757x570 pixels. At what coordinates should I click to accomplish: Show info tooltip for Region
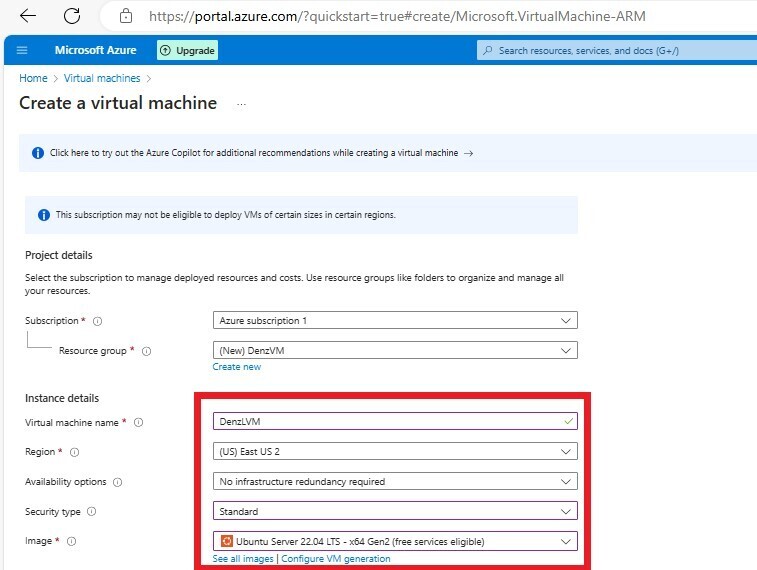coord(74,452)
